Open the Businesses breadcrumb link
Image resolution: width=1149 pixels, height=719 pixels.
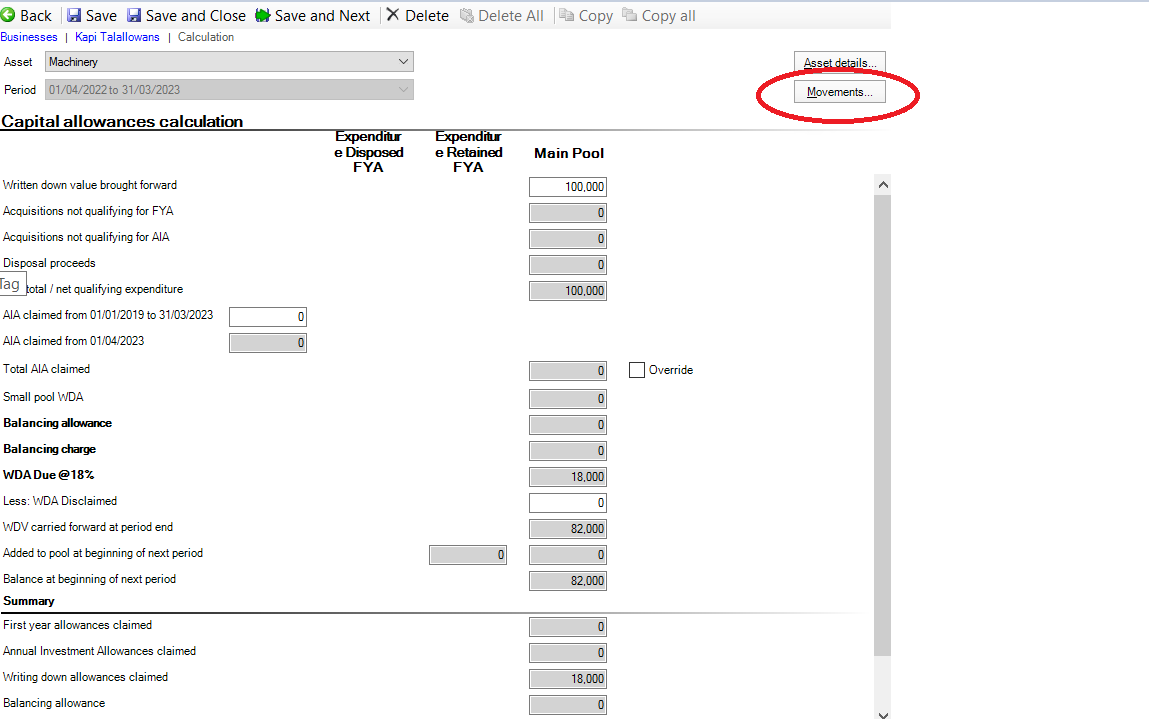click(x=29, y=37)
